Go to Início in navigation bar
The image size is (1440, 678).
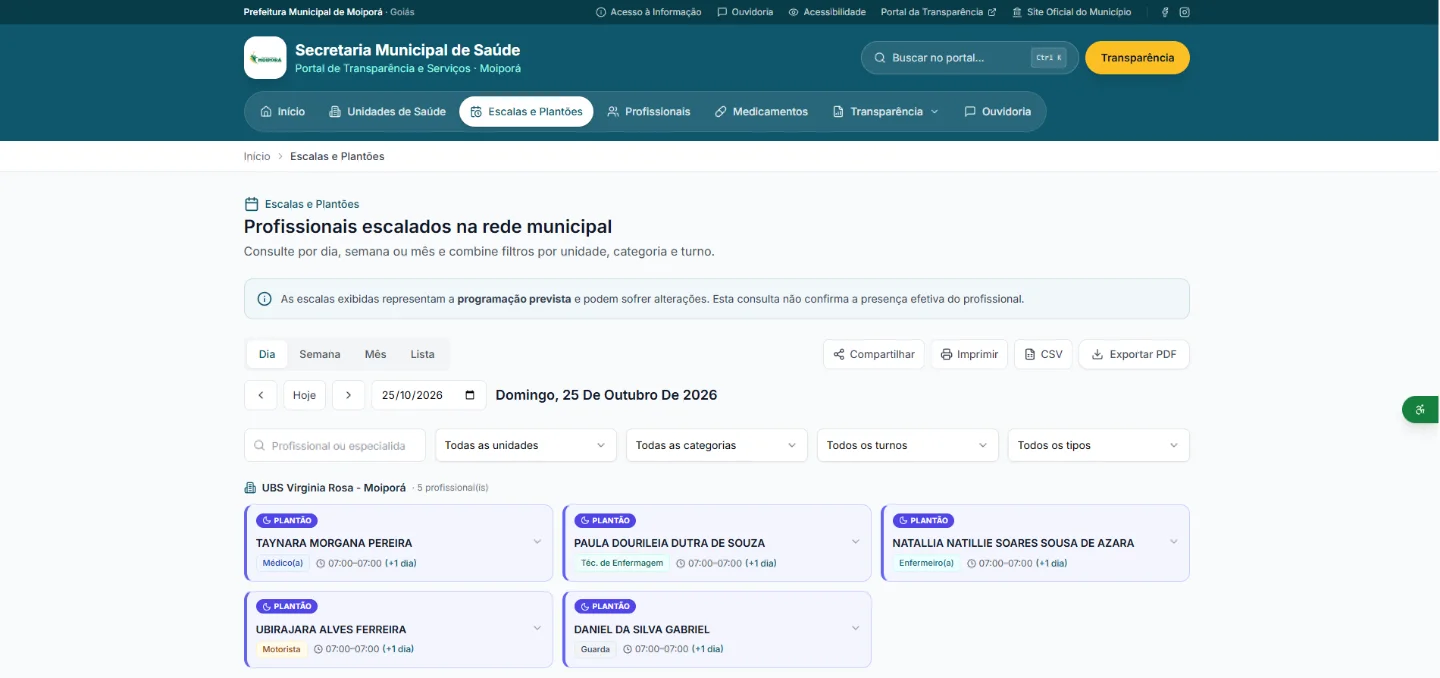point(282,112)
